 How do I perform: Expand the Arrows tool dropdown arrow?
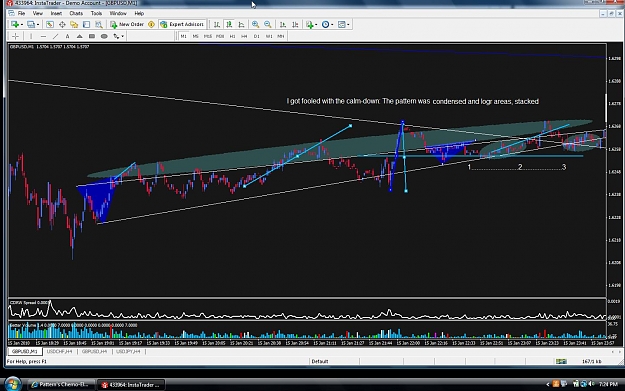click(122, 37)
